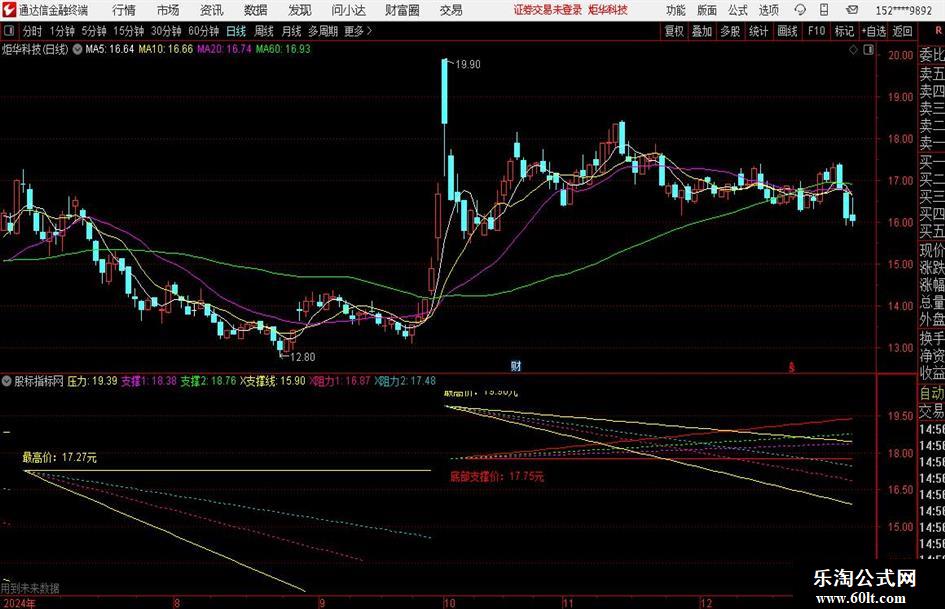Image resolution: width=945 pixels, height=609 pixels.
Task: Click the 返回 button
Action: coord(902,31)
